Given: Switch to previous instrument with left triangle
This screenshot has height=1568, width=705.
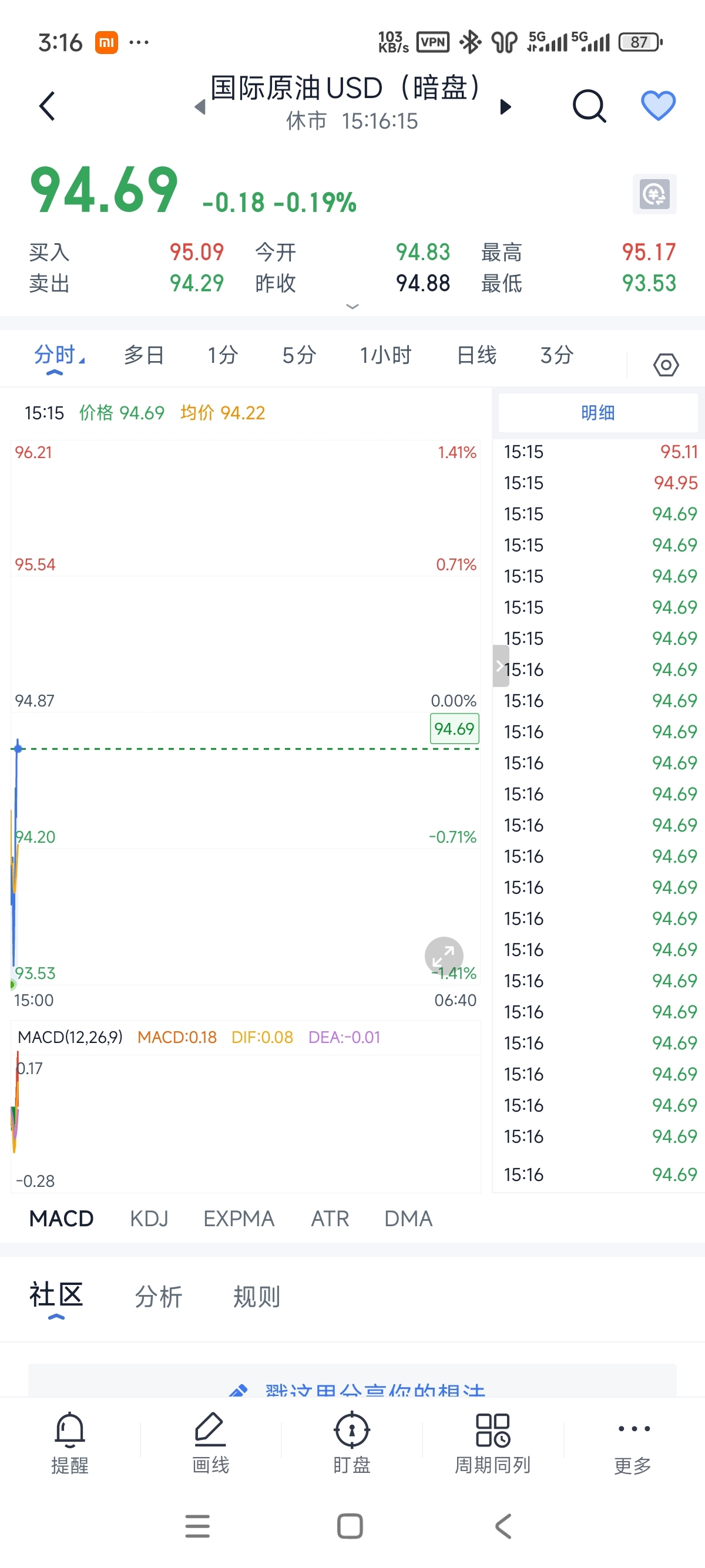Looking at the screenshot, I should click(200, 107).
